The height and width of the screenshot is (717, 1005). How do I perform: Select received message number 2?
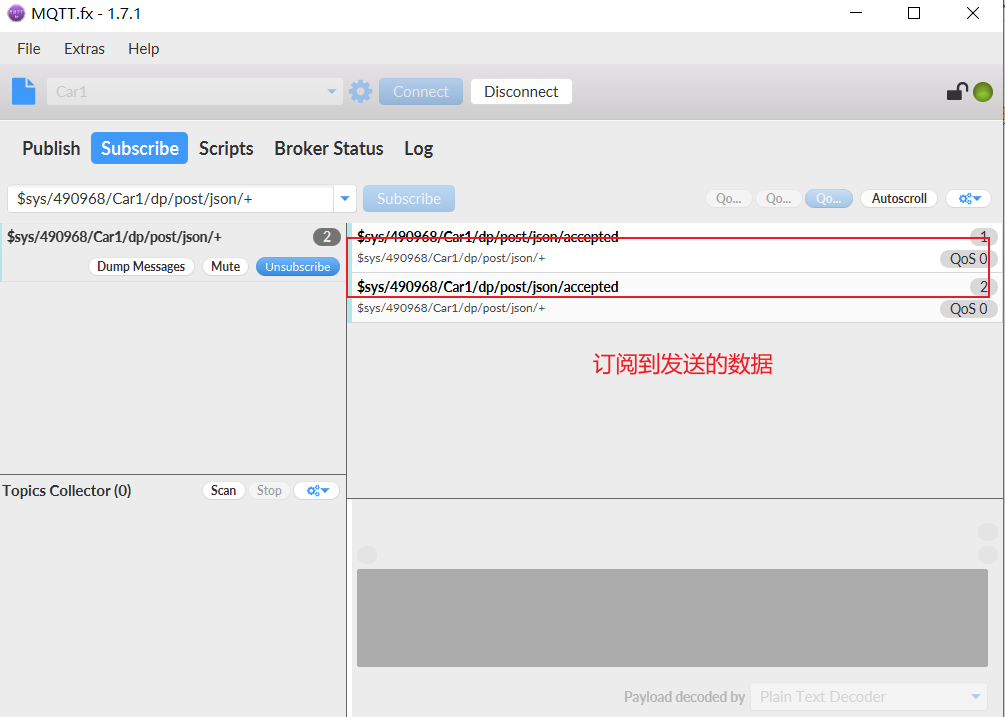click(x=674, y=297)
